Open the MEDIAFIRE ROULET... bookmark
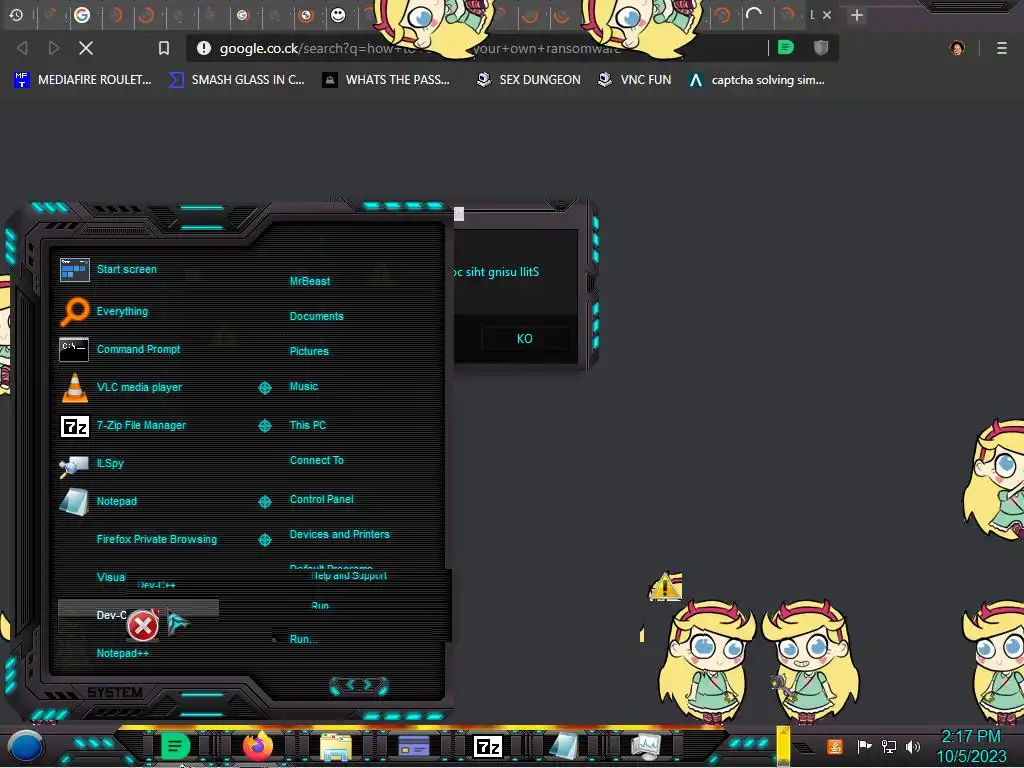This screenshot has width=1024, height=768. (83, 80)
